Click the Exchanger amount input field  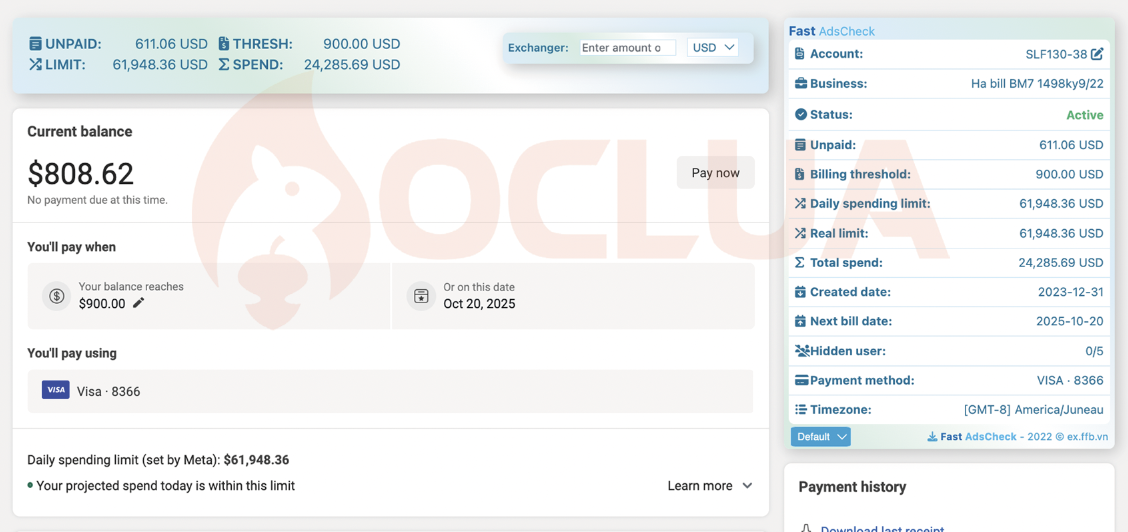click(x=628, y=47)
